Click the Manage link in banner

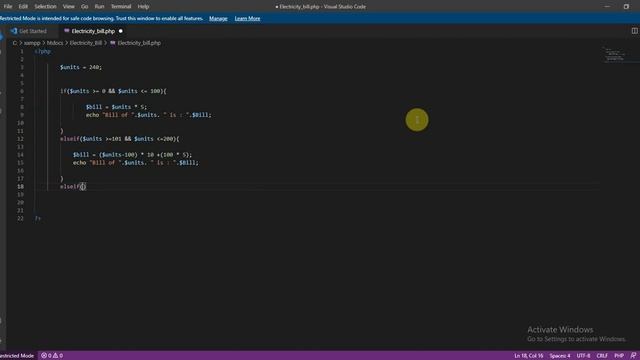tap(218, 18)
